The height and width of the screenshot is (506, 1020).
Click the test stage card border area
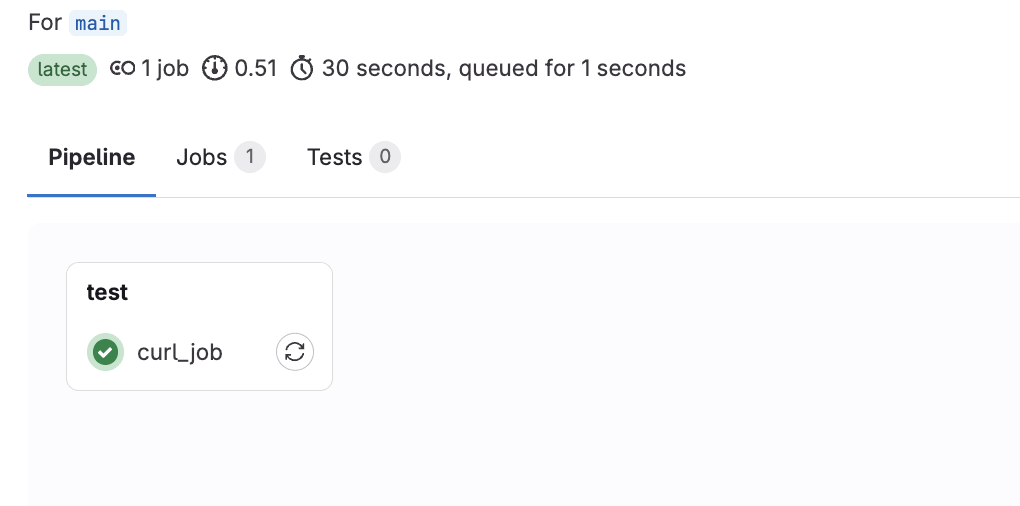[x=200, y=326]
